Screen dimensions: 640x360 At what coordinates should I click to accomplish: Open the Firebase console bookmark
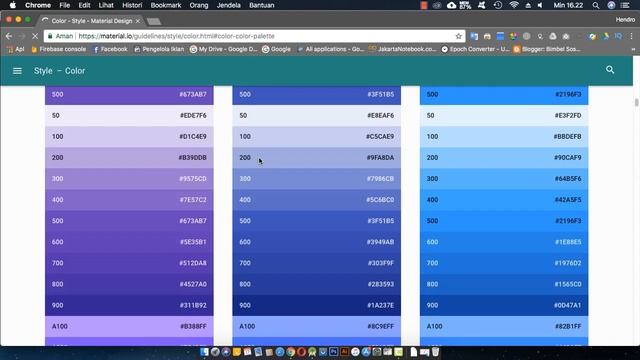click(x=58, y=49)
